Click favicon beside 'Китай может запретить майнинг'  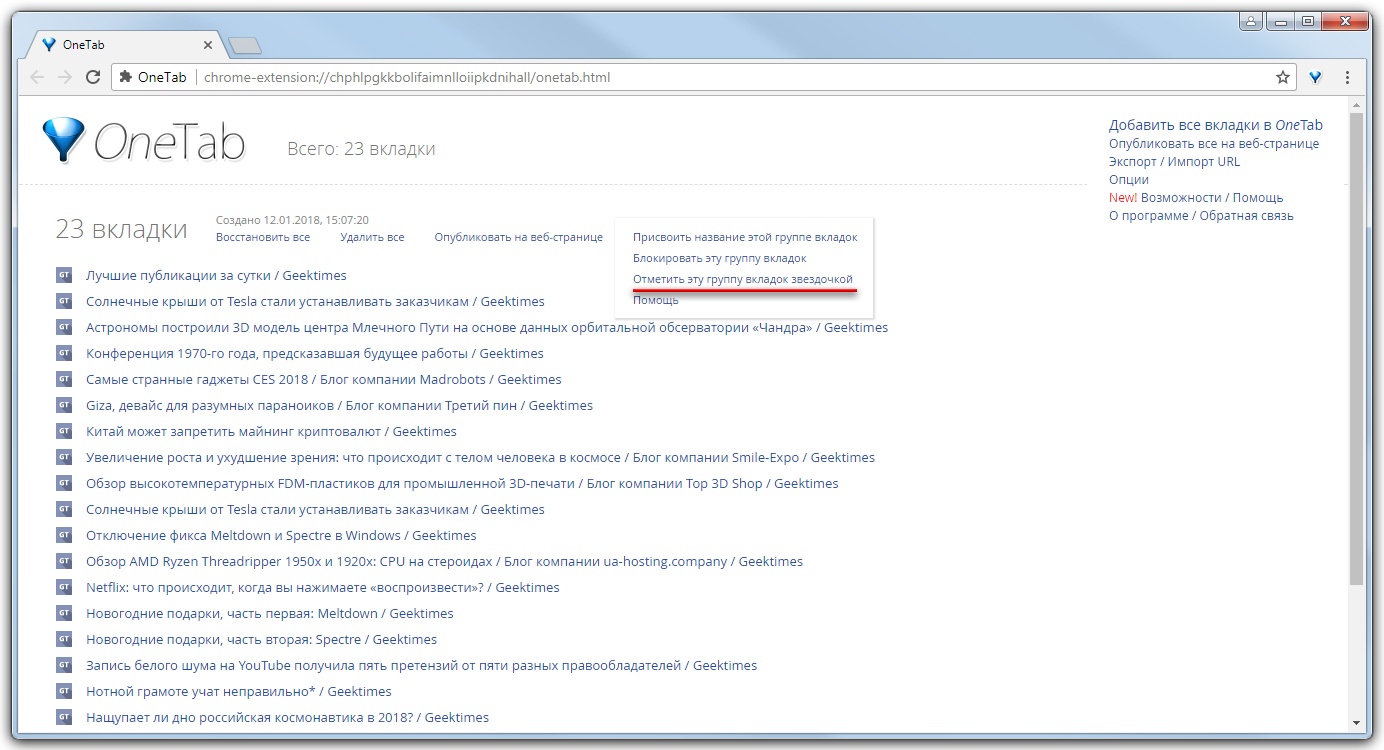pos(64,431)
